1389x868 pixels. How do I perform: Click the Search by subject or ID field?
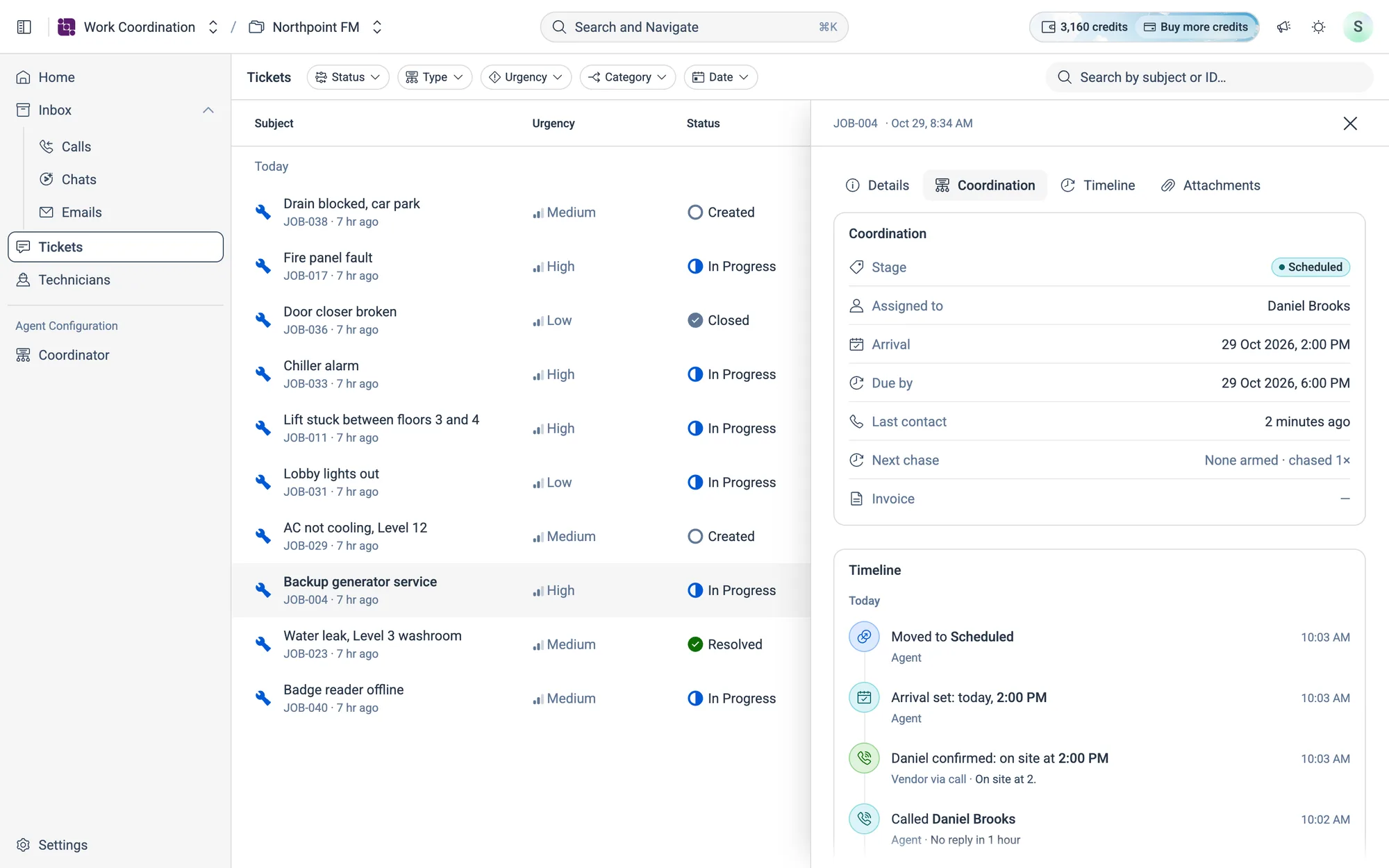tap(1210, 77)
